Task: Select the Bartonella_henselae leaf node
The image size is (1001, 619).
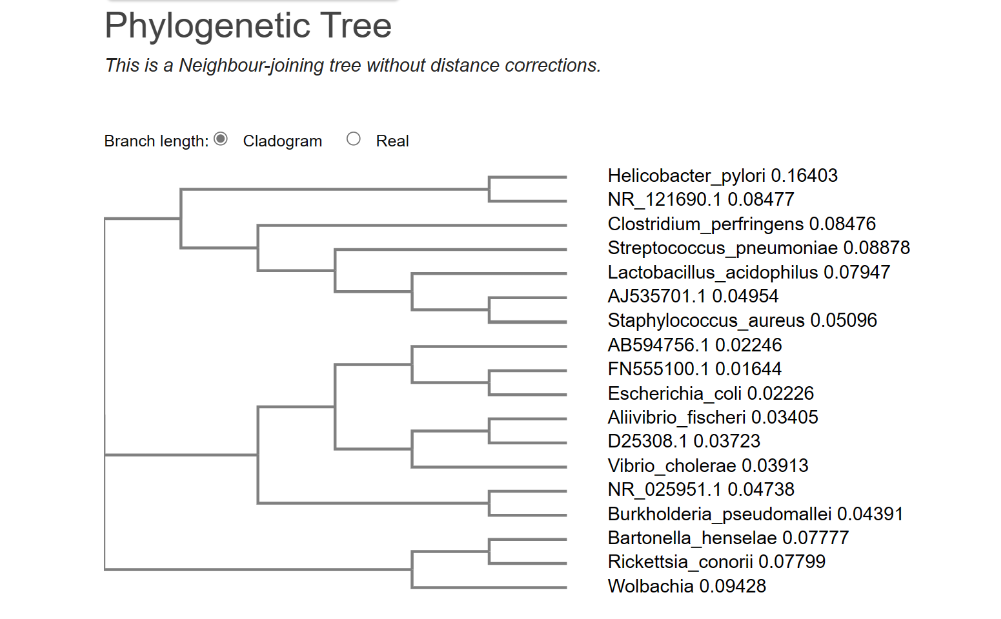Action: (x=727, y=538)
